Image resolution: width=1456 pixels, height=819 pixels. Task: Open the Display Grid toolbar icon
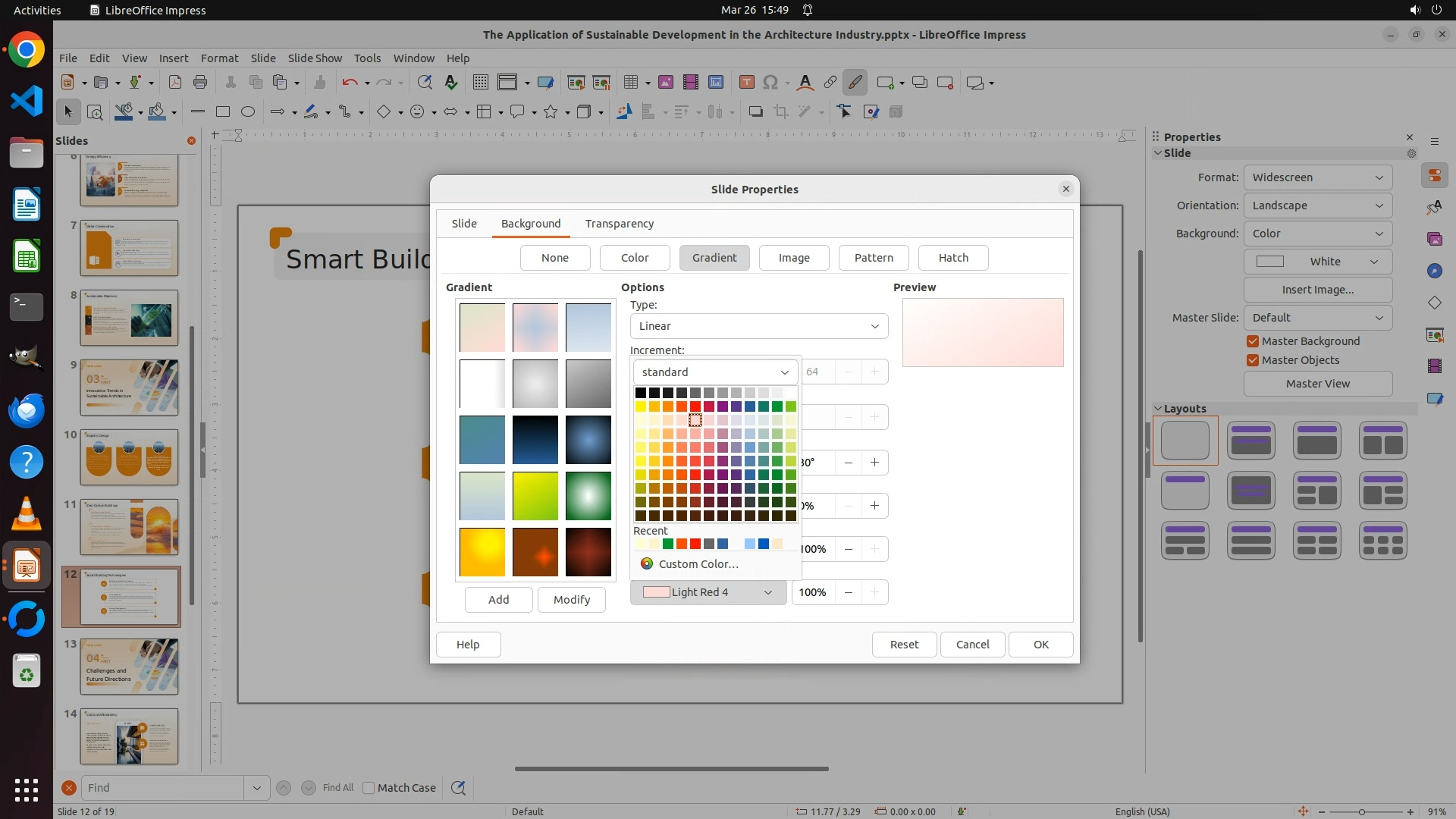tap(480, 83)
